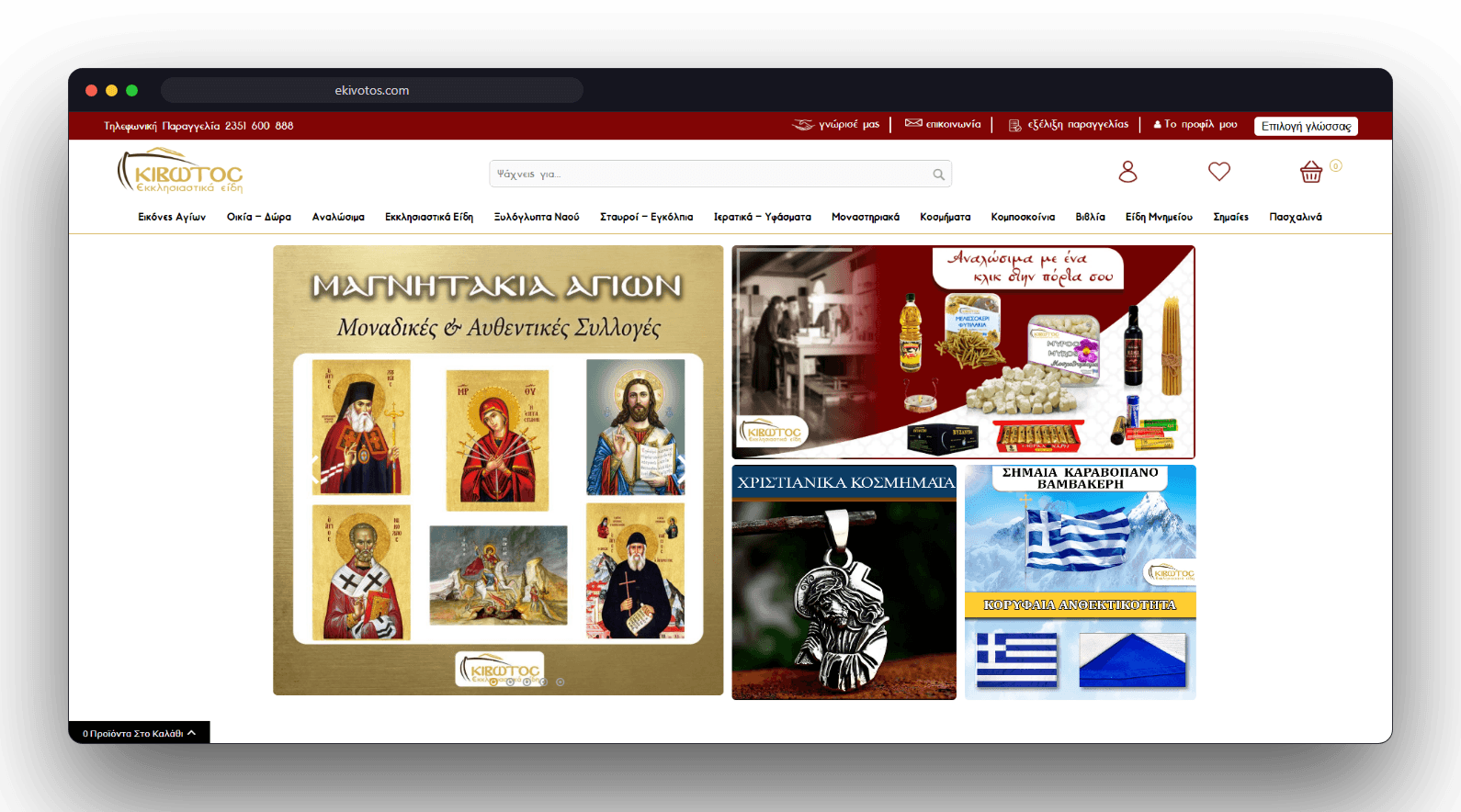Open the 'Χριστιανικά Κοσμήματα' banner
1461x812 pixels.
[844, 582]
